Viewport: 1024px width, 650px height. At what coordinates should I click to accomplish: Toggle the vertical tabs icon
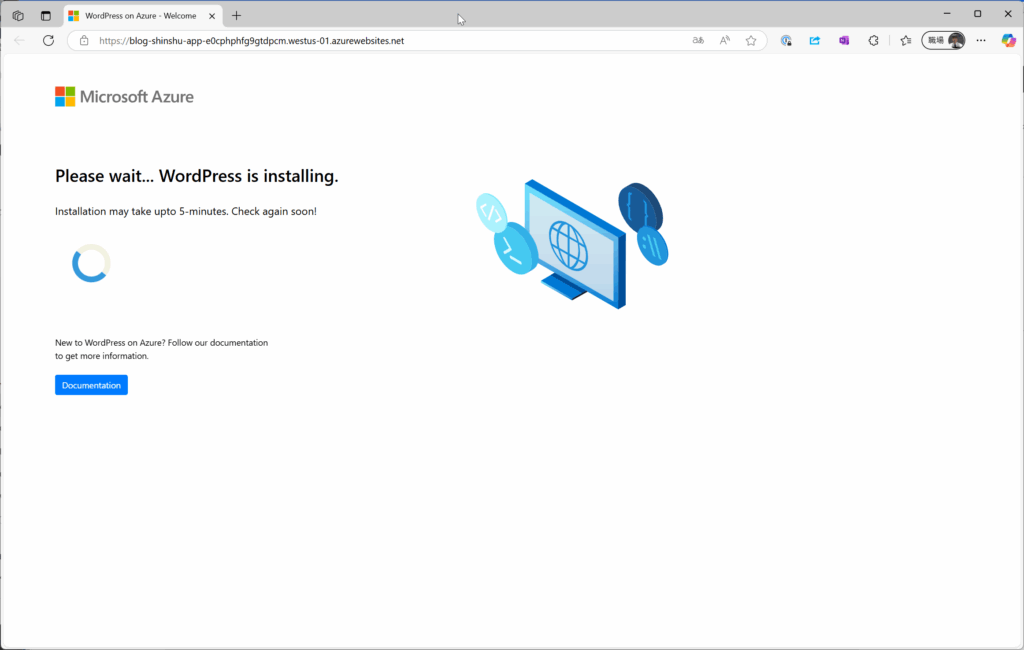46,16
